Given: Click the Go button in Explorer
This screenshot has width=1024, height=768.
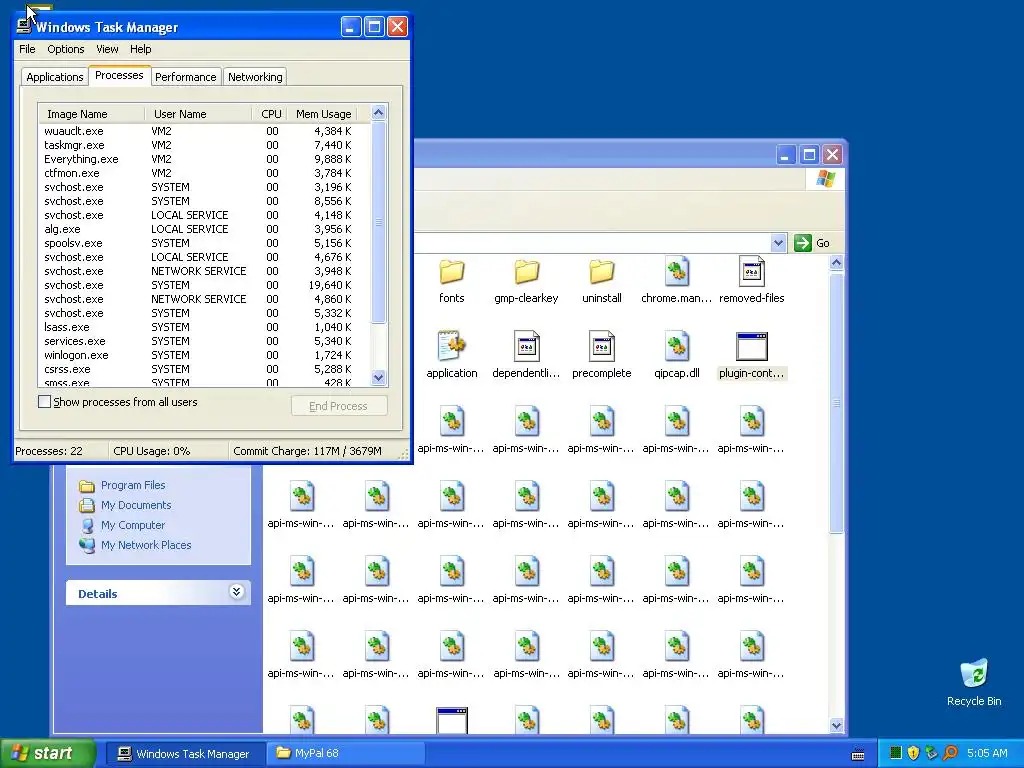Looking at the screenshot, I should (x=812, y=243).
